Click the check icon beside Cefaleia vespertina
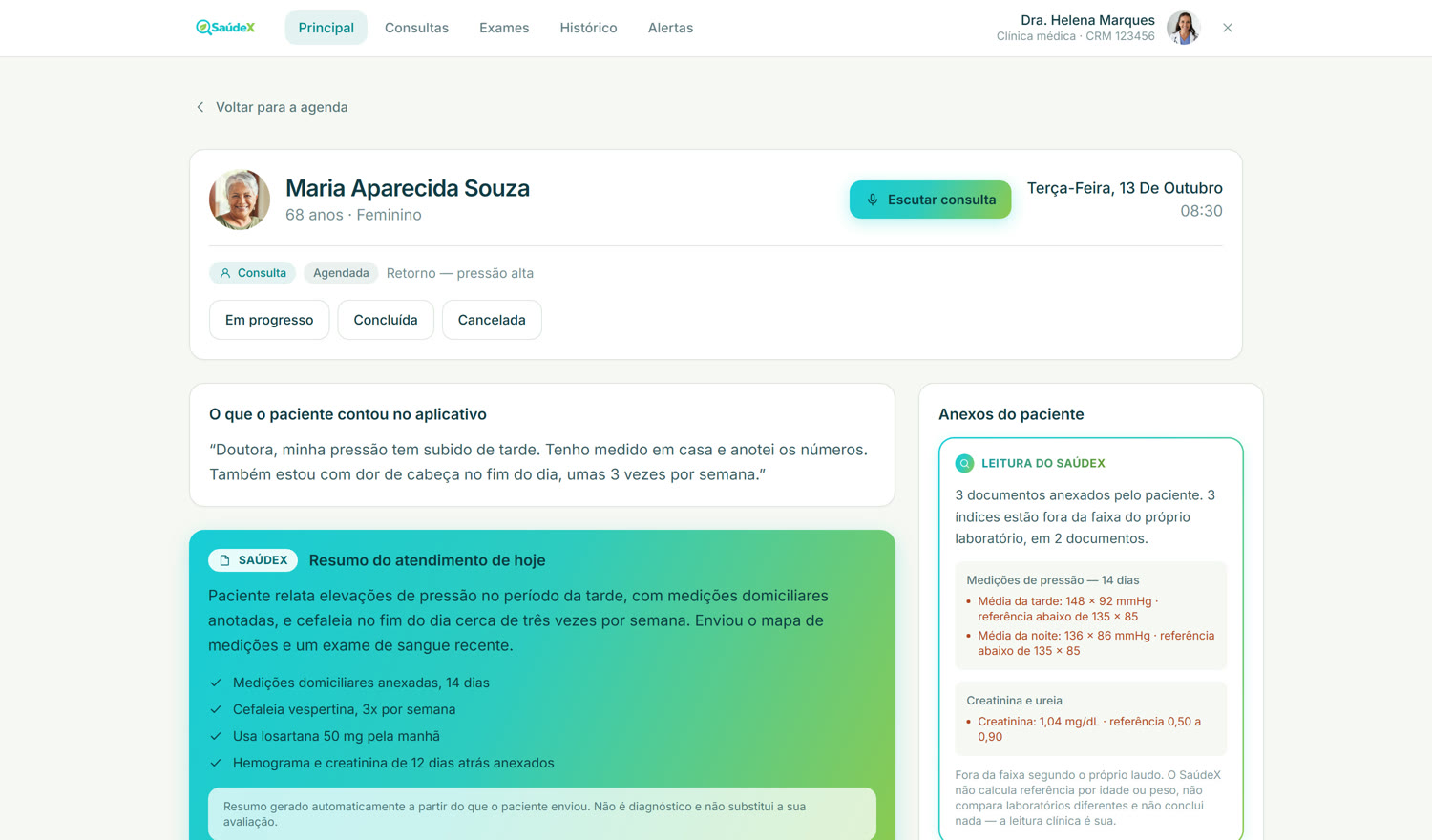The height and width of the screenshot is (840, 1432). pyautogui.click(x=216, y=709)
